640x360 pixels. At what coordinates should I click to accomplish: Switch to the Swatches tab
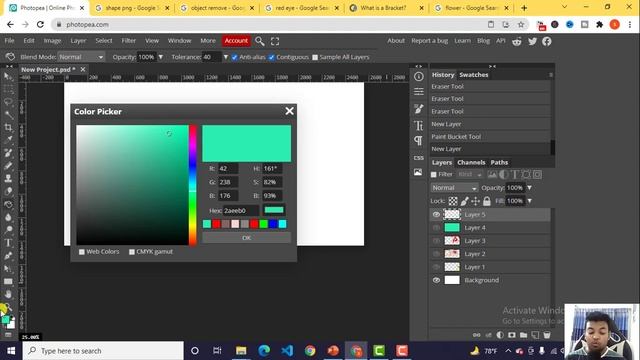[473, 75]
